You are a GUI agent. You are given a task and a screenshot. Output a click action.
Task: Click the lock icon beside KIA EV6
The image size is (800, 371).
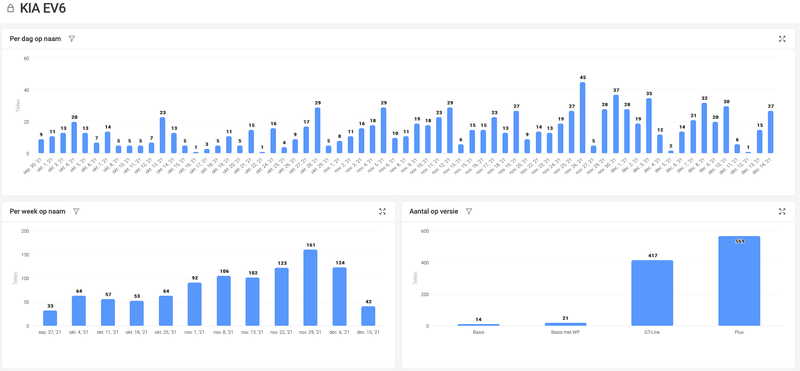pos(10,9)
